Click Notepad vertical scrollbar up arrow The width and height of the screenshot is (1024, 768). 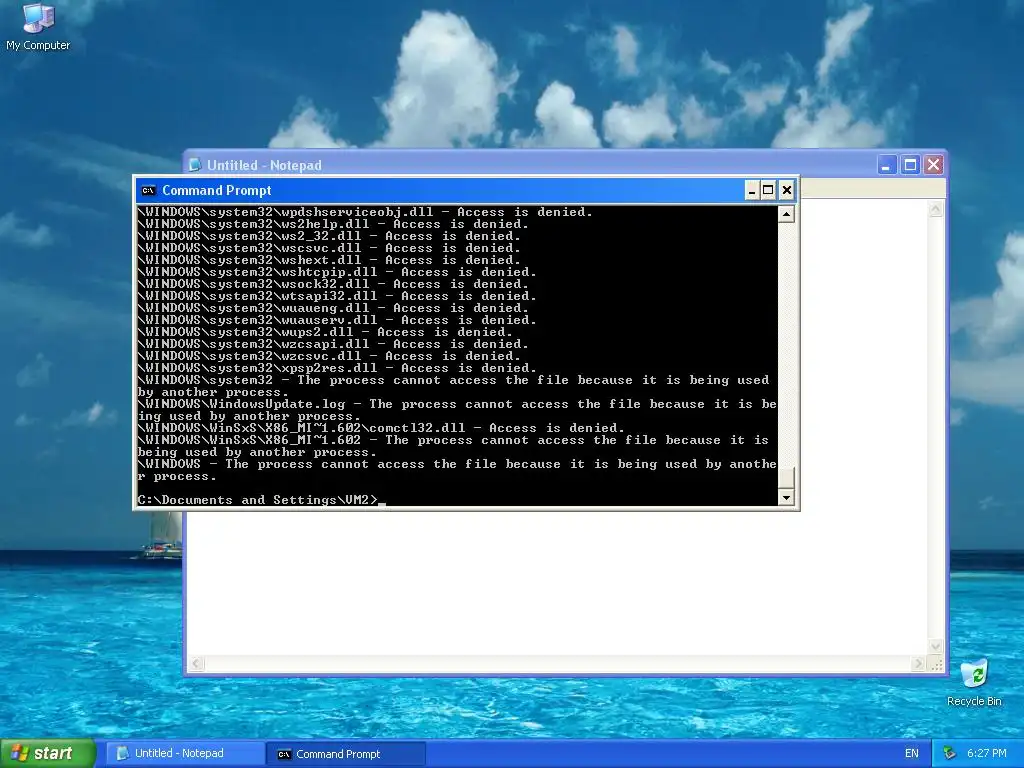pyautogui.click(x=935, y=209)
